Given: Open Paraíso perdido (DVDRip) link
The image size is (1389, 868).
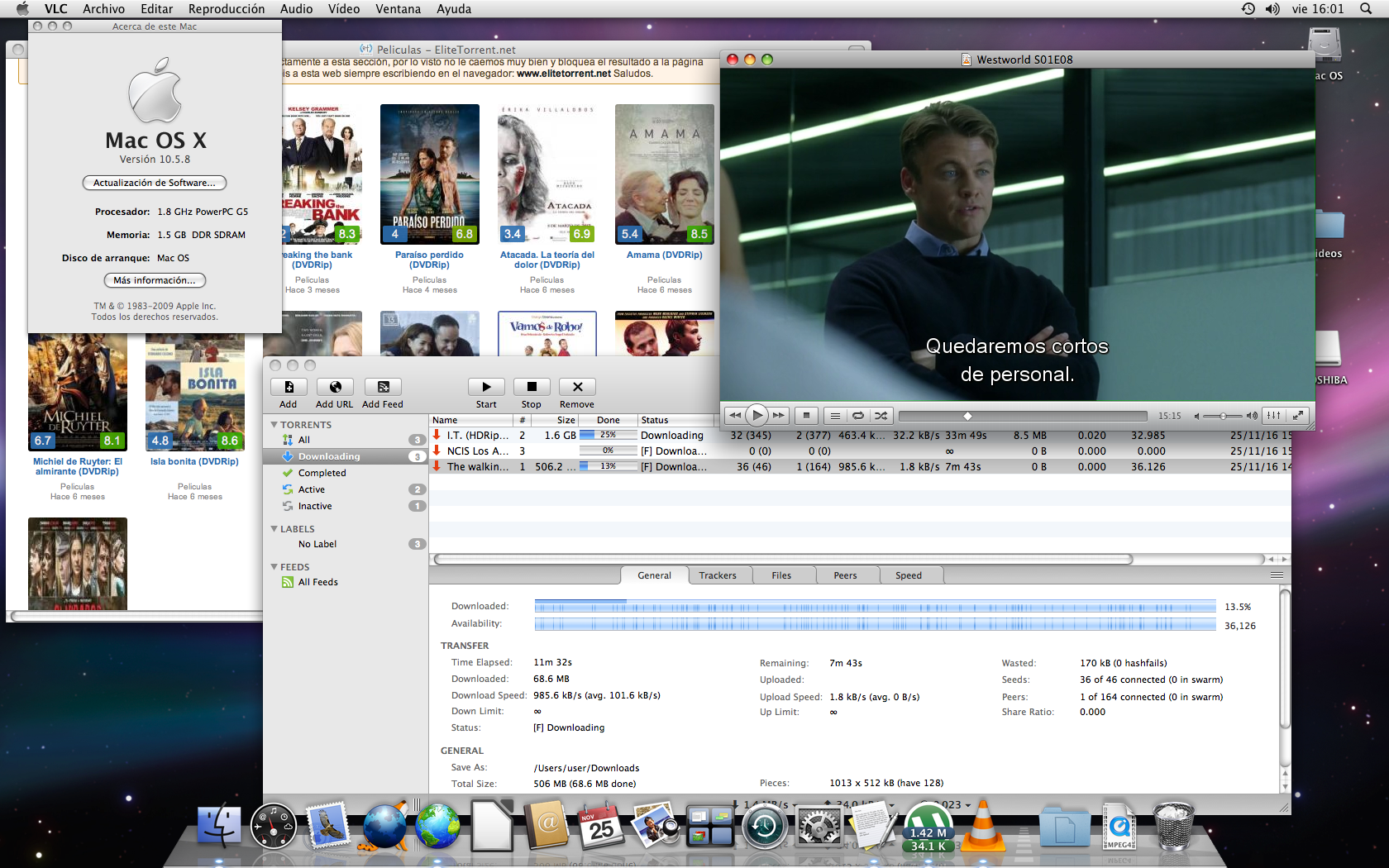Looking at the screenshot, I should 429,260.
